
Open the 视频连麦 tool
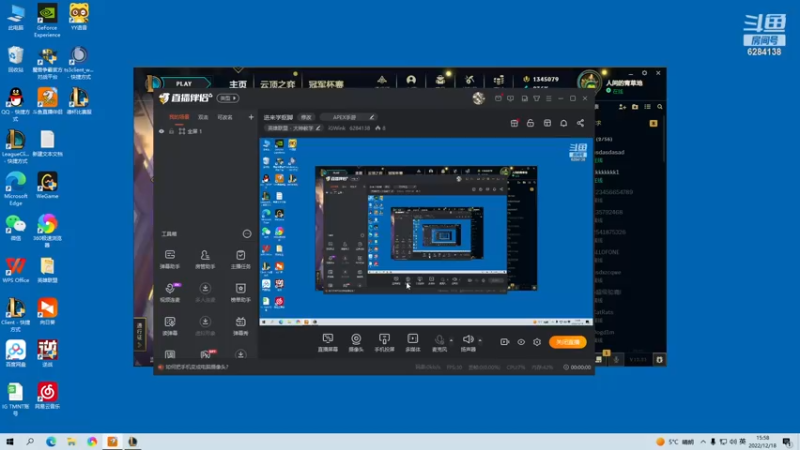(170, 292)
